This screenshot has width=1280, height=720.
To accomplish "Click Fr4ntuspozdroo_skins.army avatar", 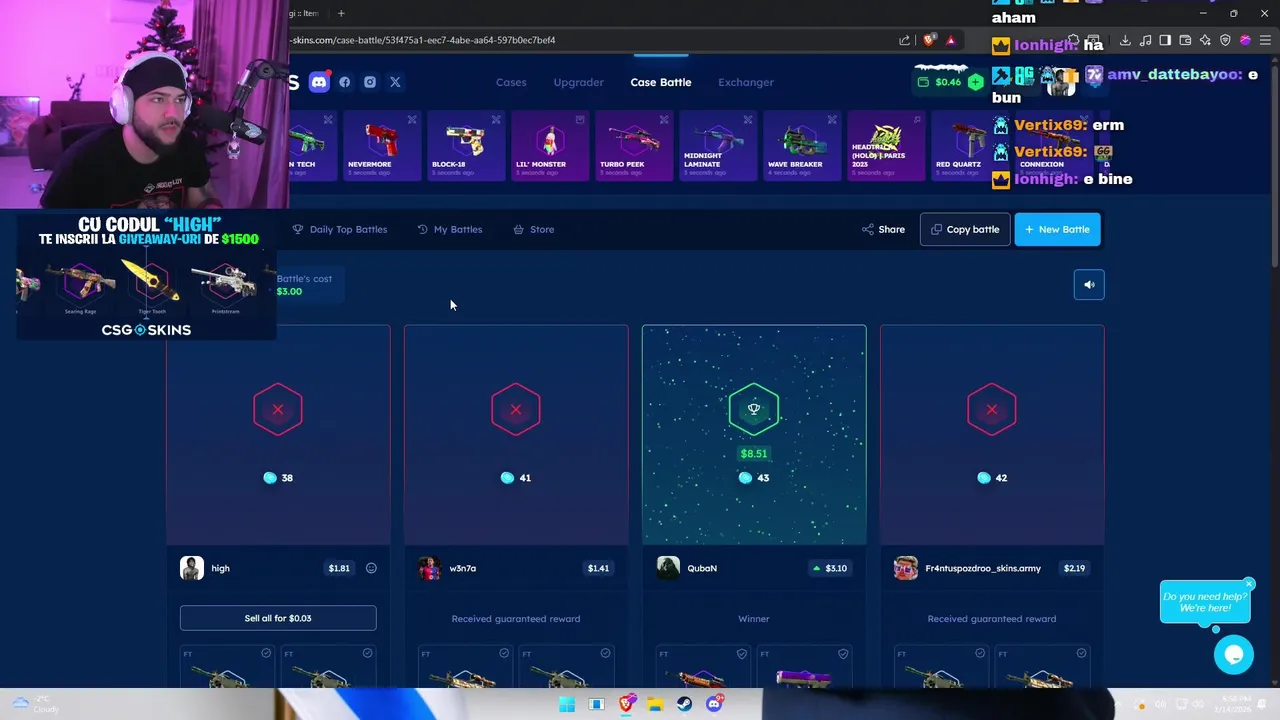I will click(x=906, y=568).
